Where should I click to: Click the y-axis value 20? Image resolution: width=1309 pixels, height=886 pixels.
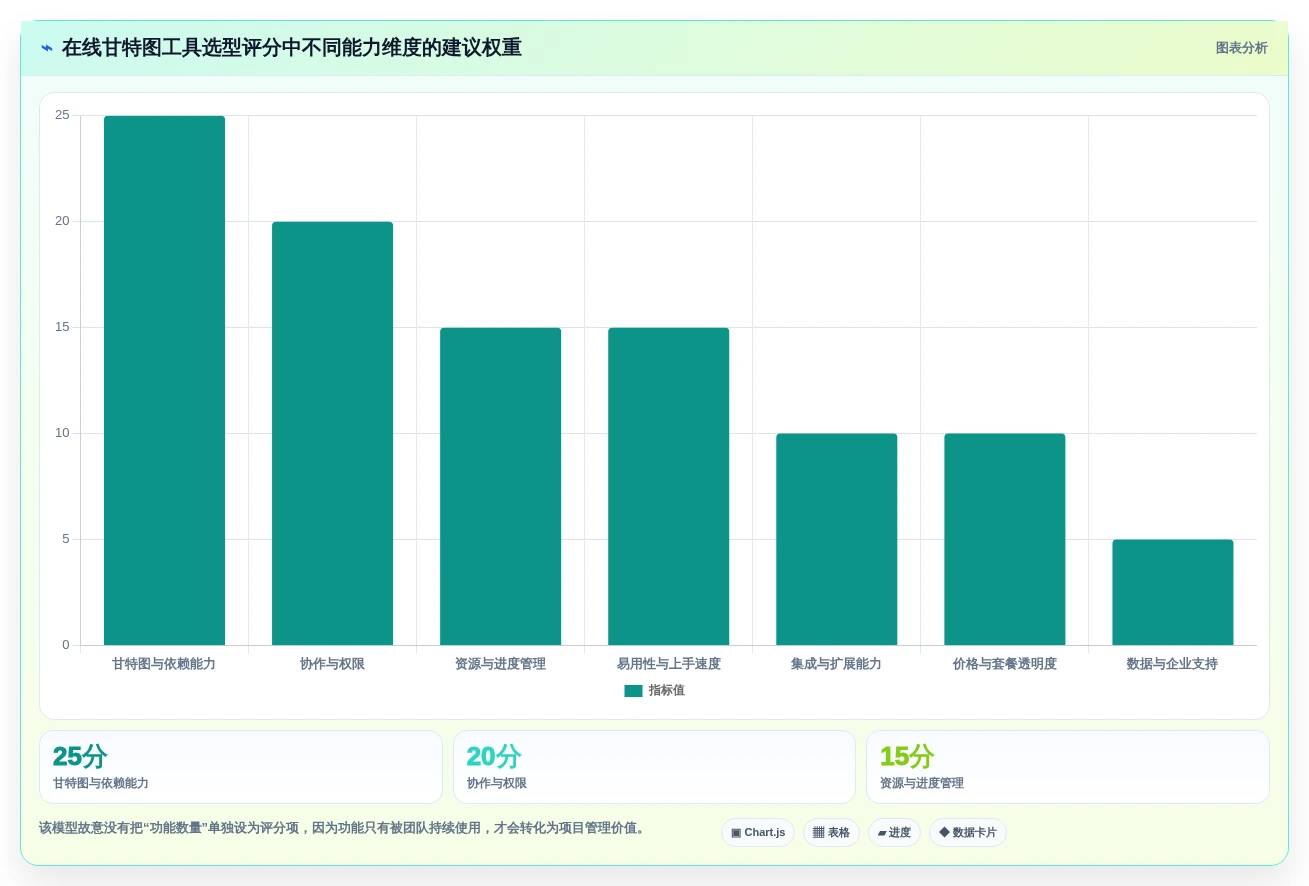click(62, 221)
